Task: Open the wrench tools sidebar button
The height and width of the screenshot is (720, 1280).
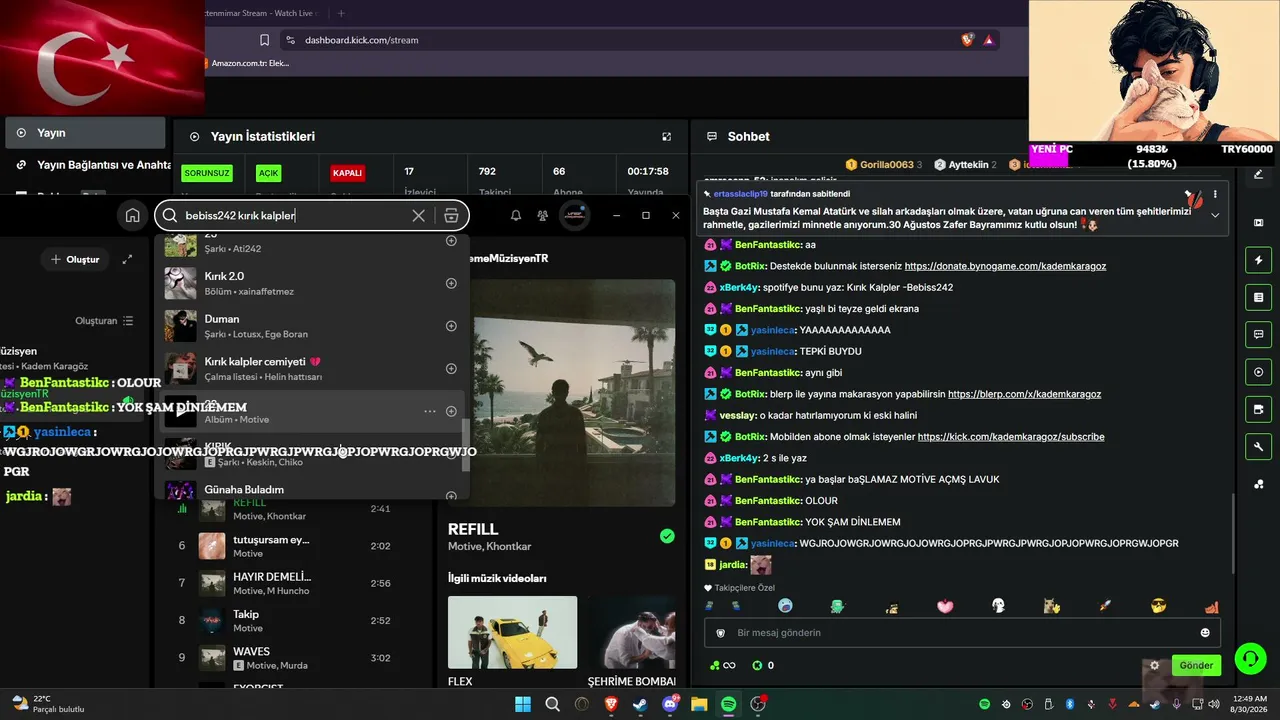Action: click(x=1258, y=446)
